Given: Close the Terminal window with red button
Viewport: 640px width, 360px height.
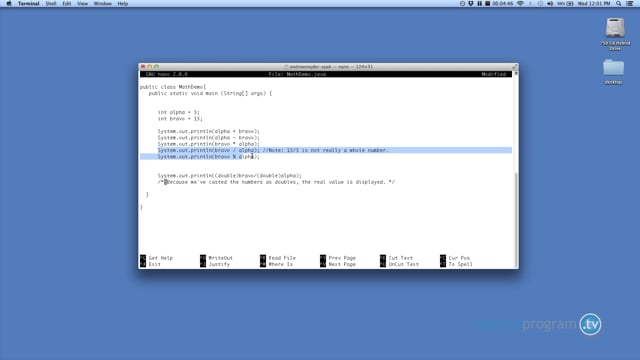Looking at the screenshot, I should point(143,67).
